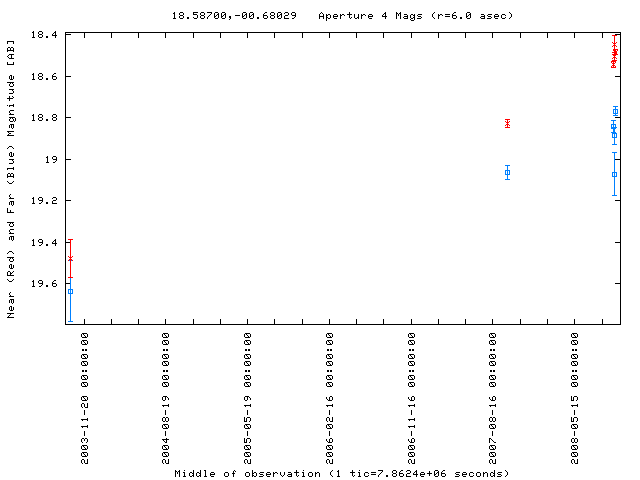Select the y-axis tick label 19.6
This screenshot has width=640, height=480.
[44, 283]
